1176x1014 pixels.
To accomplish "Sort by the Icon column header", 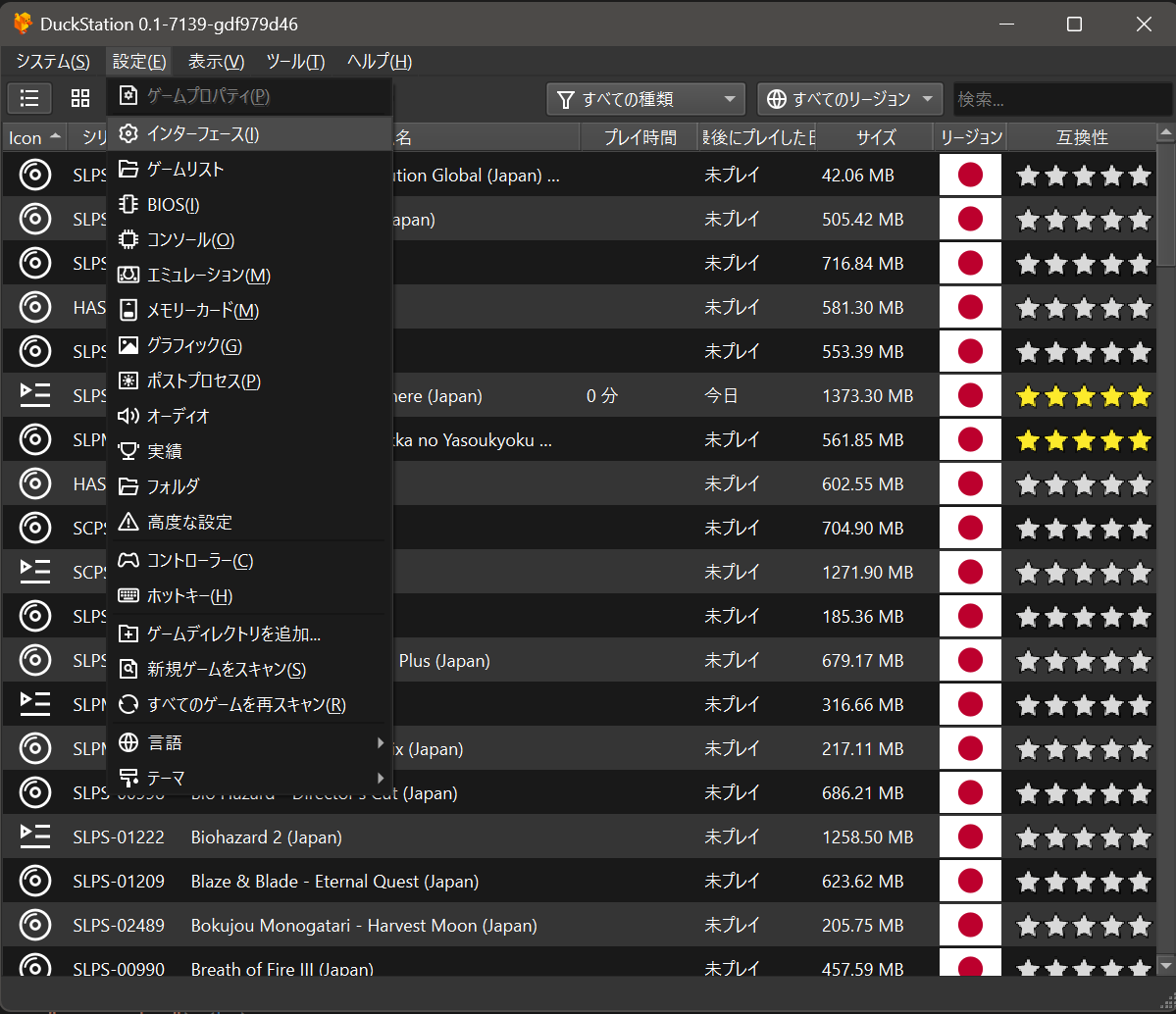I will [34, 137].
